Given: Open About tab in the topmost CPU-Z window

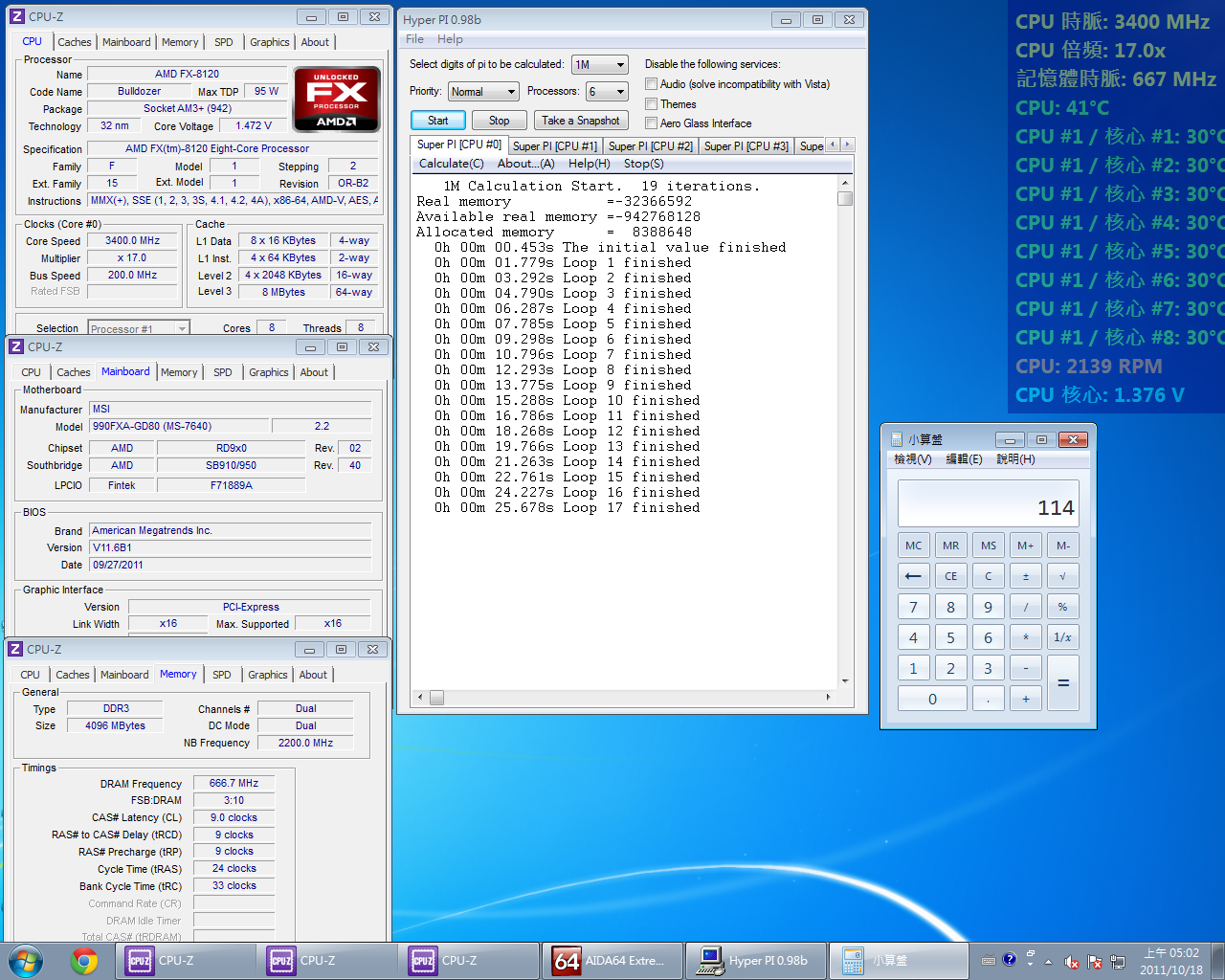Looking at the screenshot, I should tap(315, 42).
